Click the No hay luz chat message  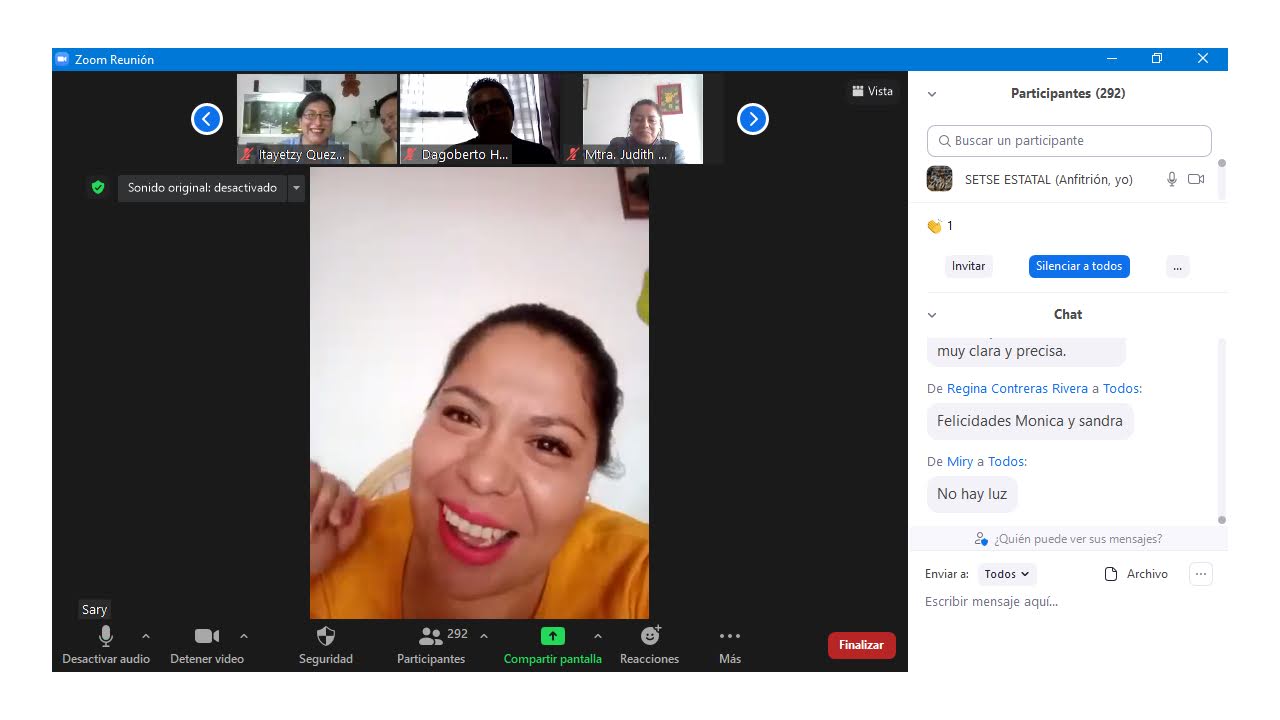[x=972, y=494]
